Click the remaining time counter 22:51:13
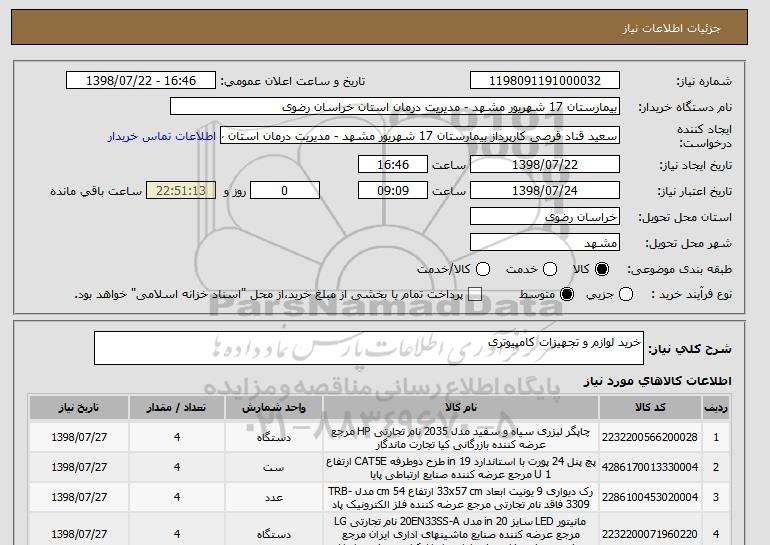 coord(181,191)
